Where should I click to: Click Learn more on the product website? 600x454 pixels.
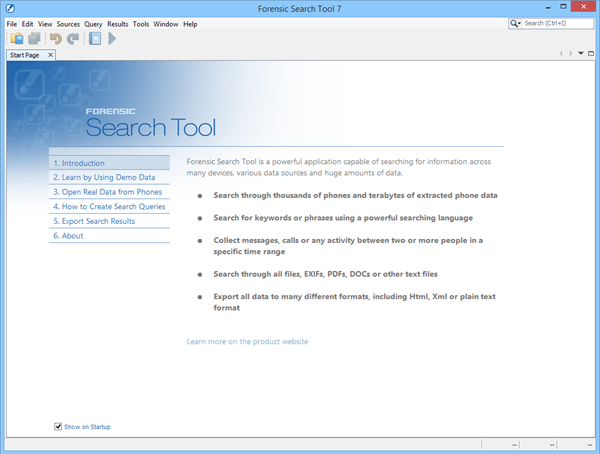click(x=247, y=342)
